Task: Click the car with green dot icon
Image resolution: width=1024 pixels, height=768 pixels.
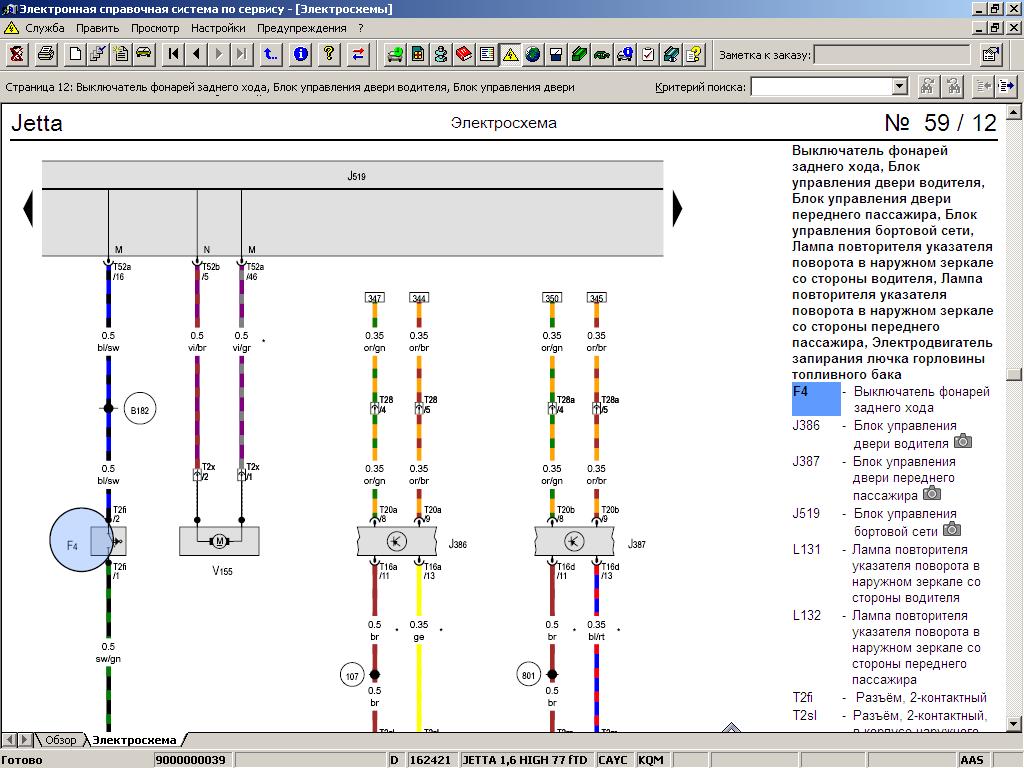Action: click(x=394, y=54)
